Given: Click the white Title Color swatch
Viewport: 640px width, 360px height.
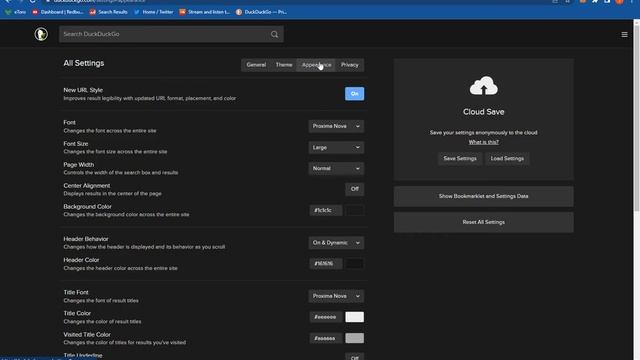Looking at the screenshot, I should (x=354, y=317).
